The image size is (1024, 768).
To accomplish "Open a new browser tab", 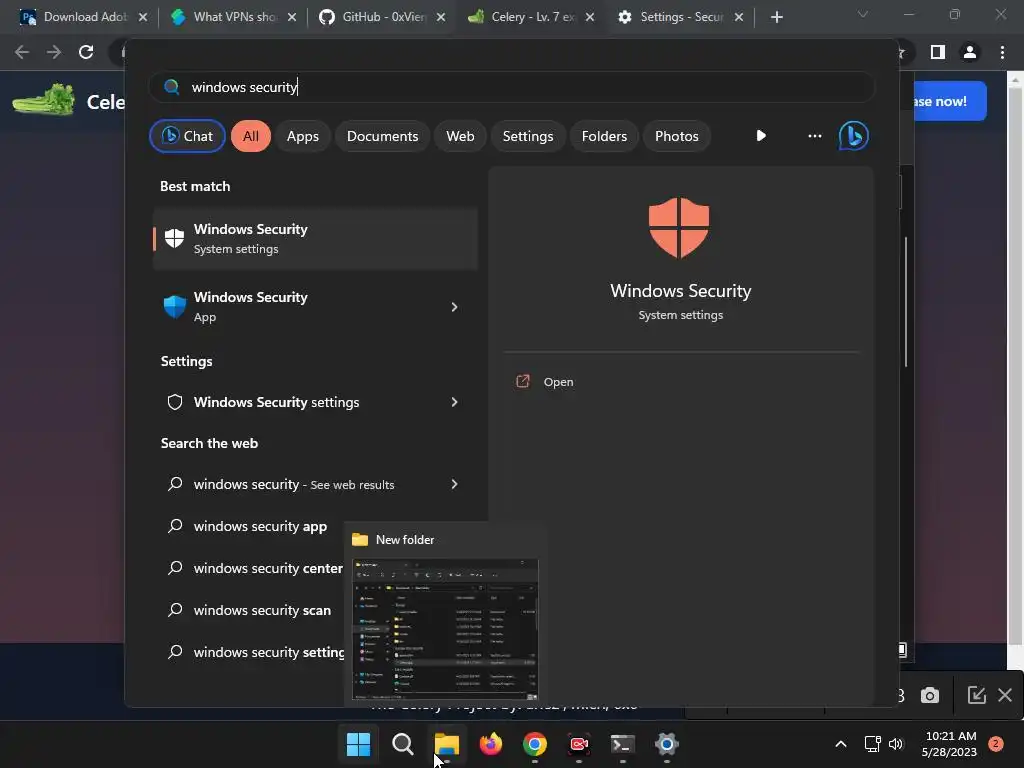I will click(776, 17).
